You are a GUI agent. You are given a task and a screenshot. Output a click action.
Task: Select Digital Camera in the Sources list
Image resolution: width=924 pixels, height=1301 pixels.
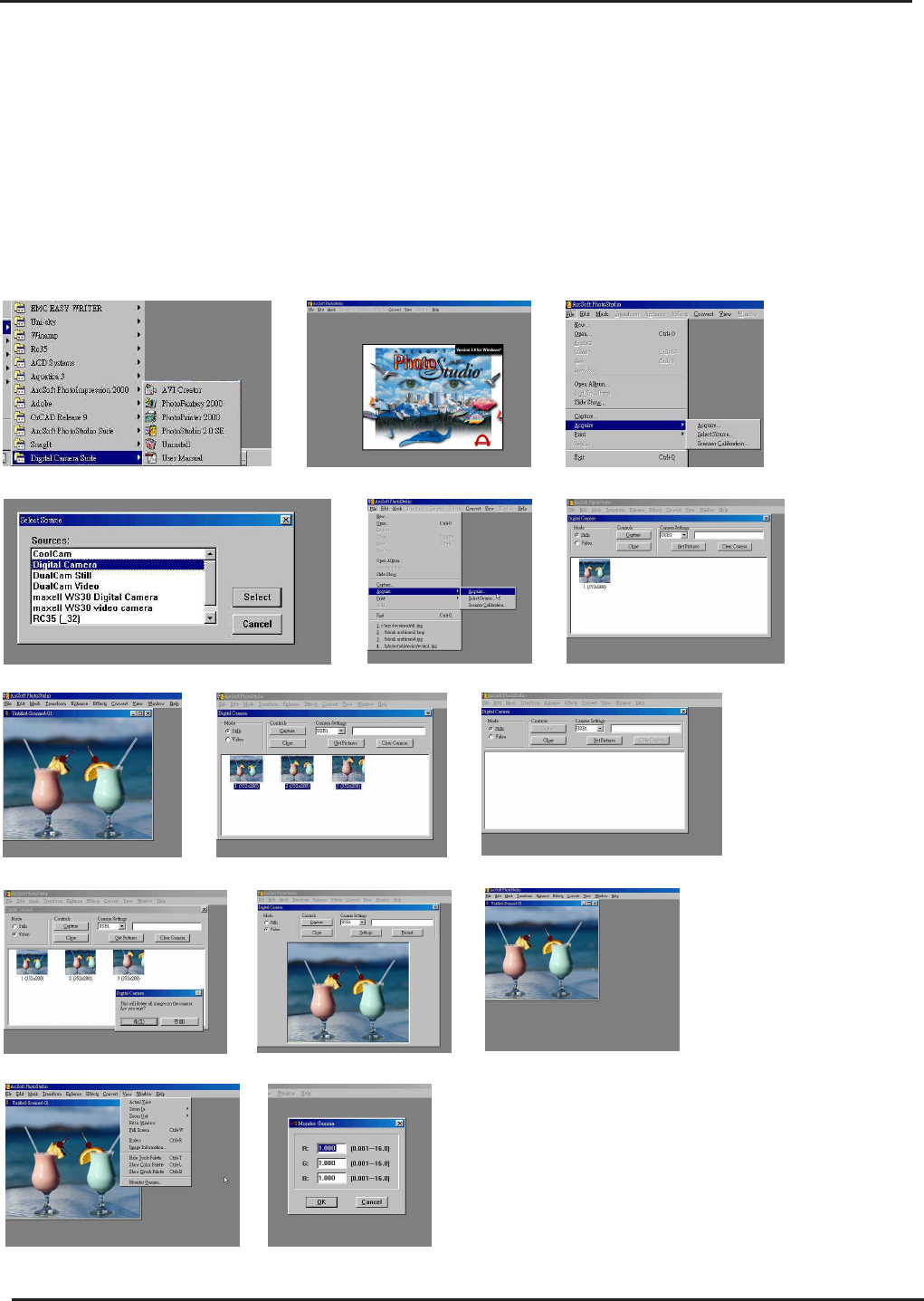(118, 565)
